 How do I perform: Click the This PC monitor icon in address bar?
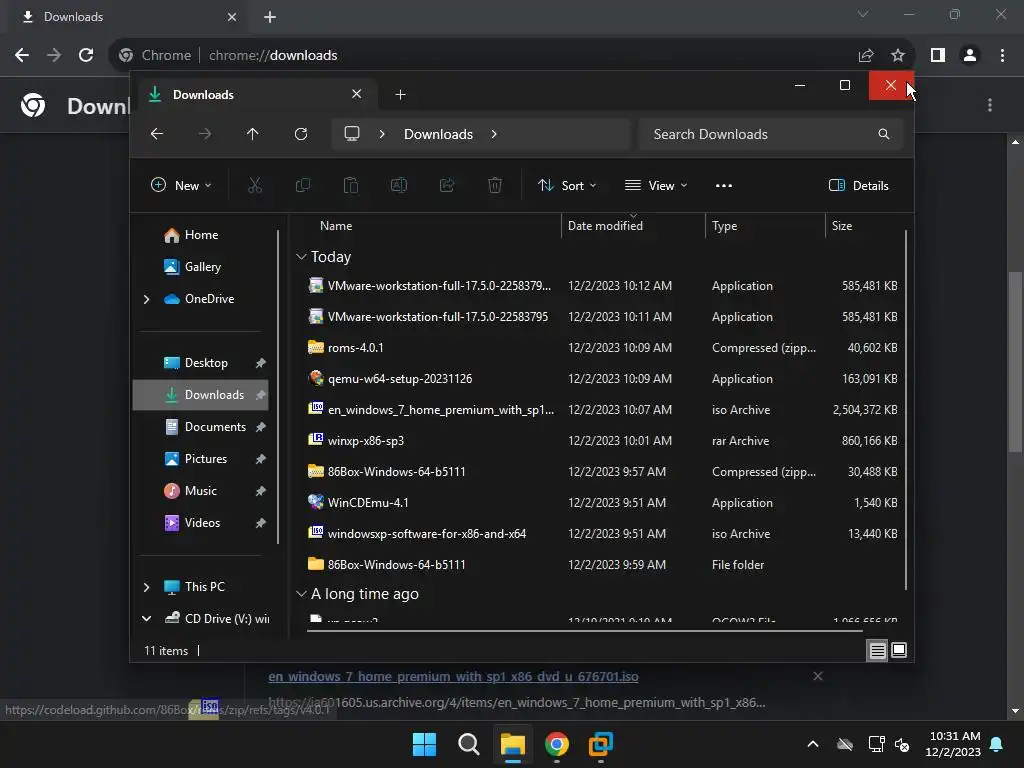pos(352,134)
